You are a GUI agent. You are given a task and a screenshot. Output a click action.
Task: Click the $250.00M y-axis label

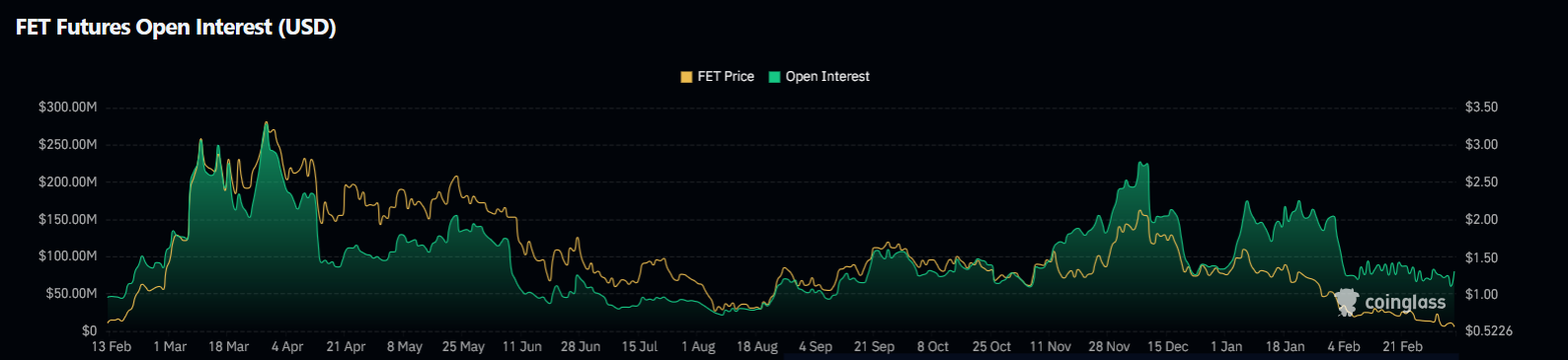coord(67,144)
